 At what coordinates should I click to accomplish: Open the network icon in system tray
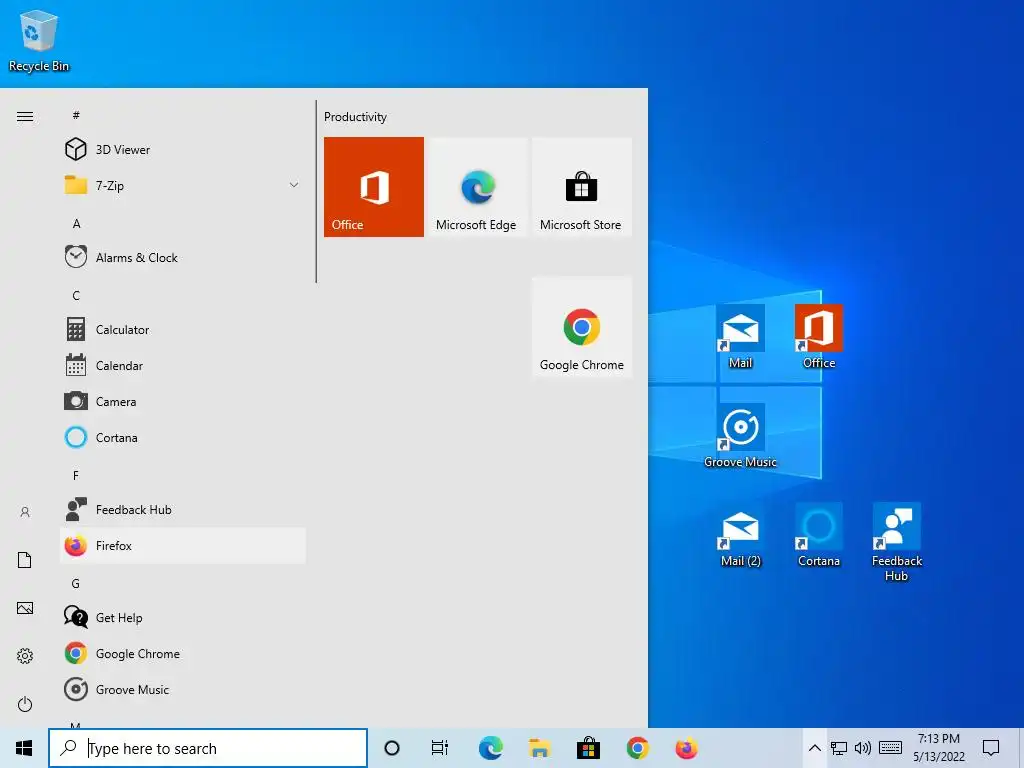pyautogui.click(x=839, y=748)
